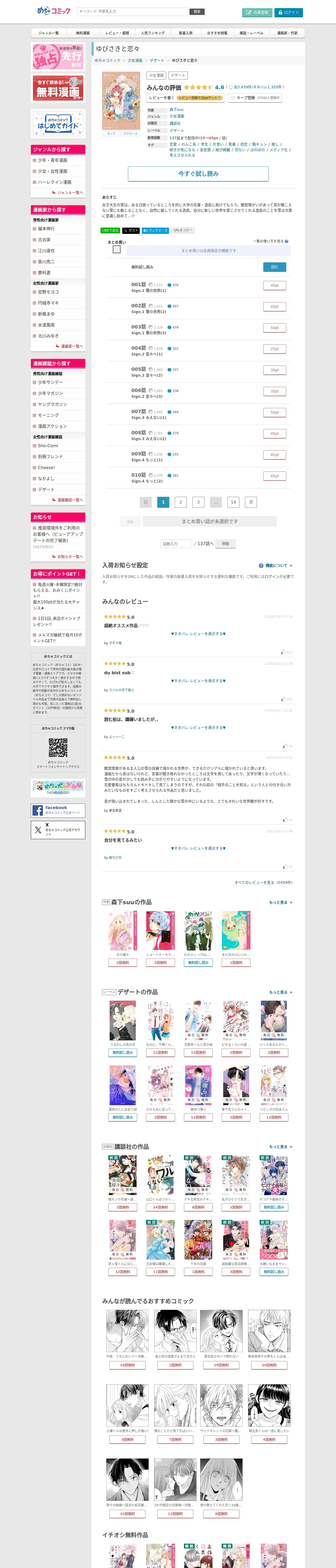Screen dimensions: 336x1568
Task: Click the 話数入力 episode number field
Action: click(x=176, y=544)
